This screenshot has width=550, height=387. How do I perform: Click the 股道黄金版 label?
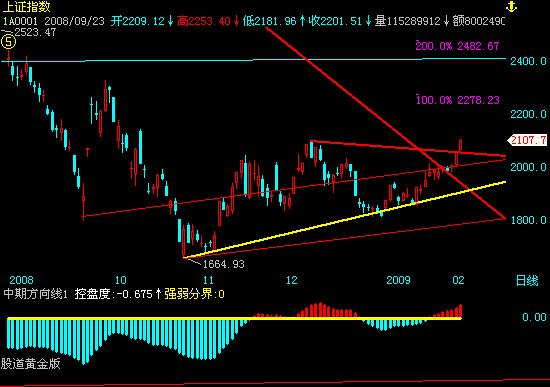[31, 363]
